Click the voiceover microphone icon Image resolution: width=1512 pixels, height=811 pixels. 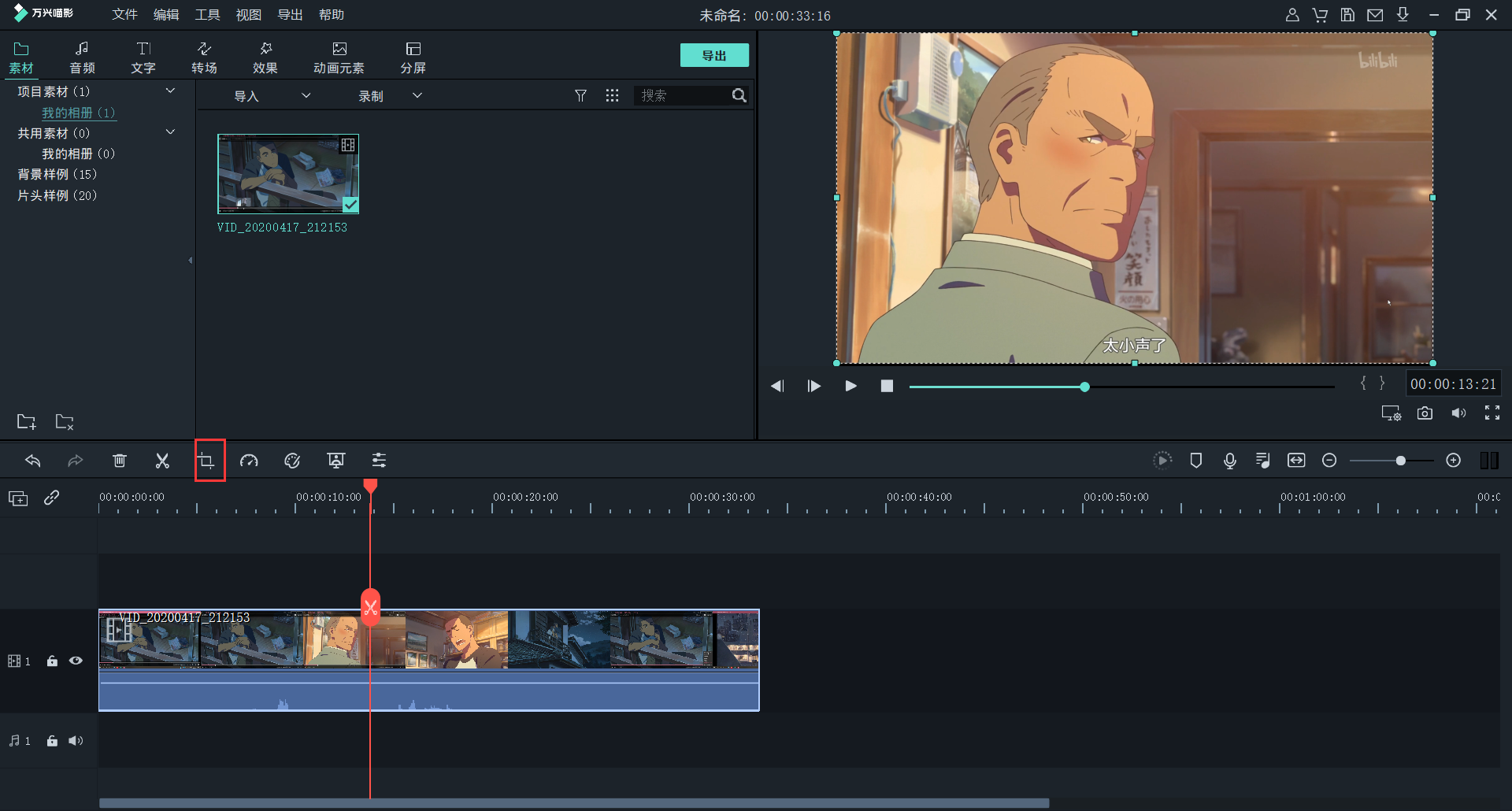coord(1229,461)
